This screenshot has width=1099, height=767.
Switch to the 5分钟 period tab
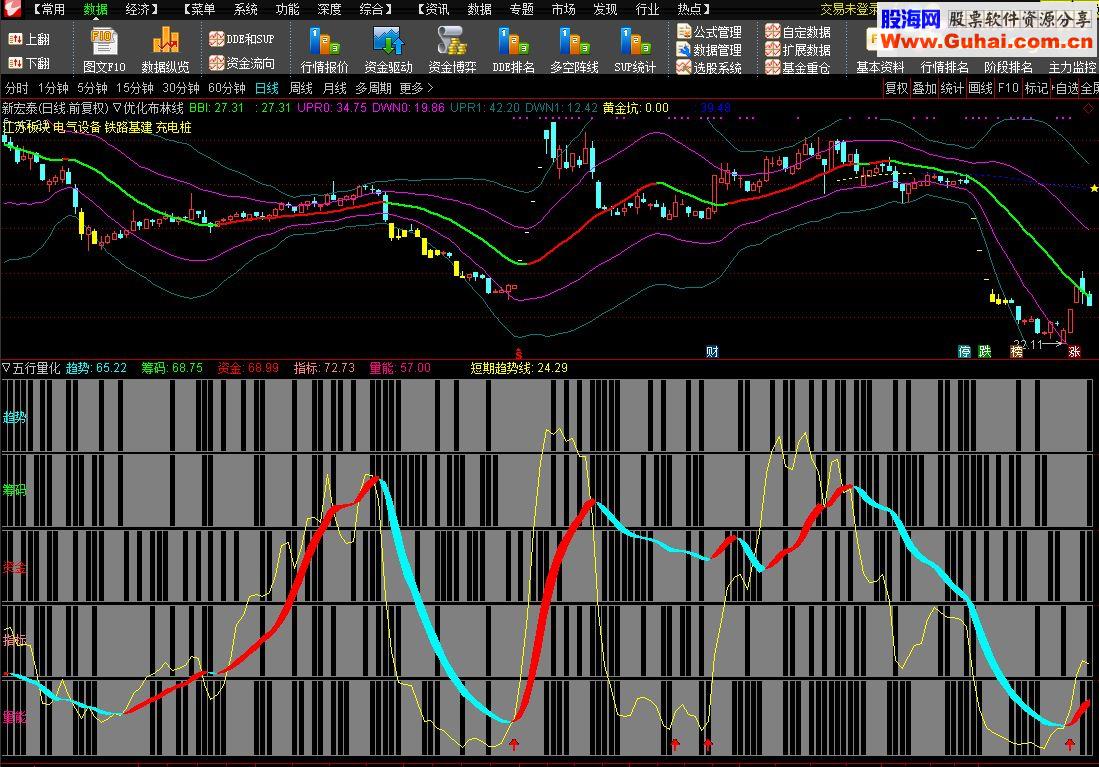point(93,88)
